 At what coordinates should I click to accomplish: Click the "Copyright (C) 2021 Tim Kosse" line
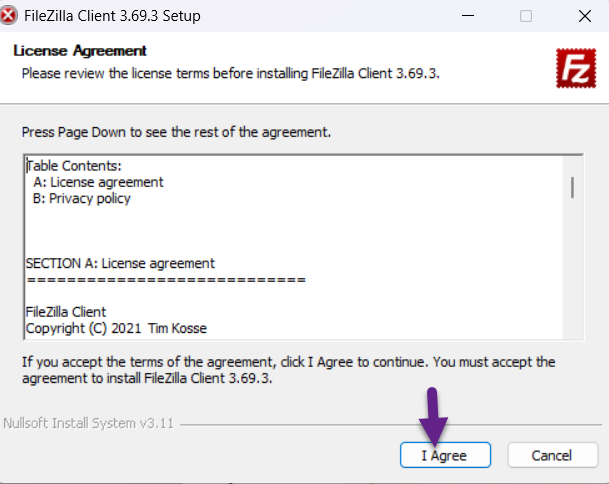[117, 328]
